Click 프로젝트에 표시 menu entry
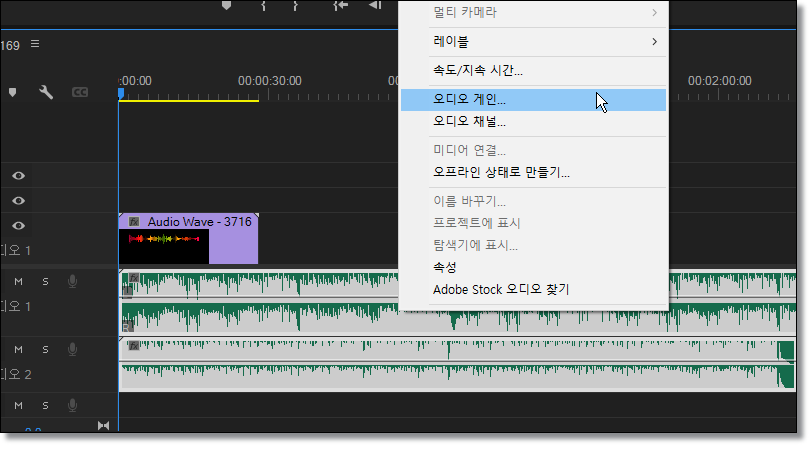Screen dimensions: 809x455 click(x=533, y=223)
